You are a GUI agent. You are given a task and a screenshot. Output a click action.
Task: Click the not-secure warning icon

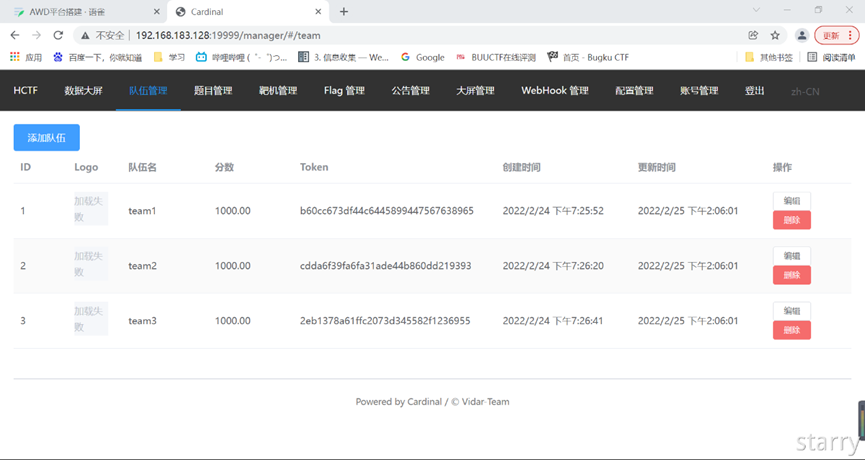click(x=85, y=35)
